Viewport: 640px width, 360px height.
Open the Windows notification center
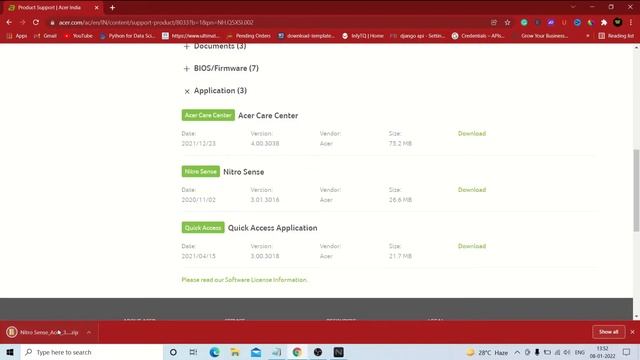(x=627, y=352)
